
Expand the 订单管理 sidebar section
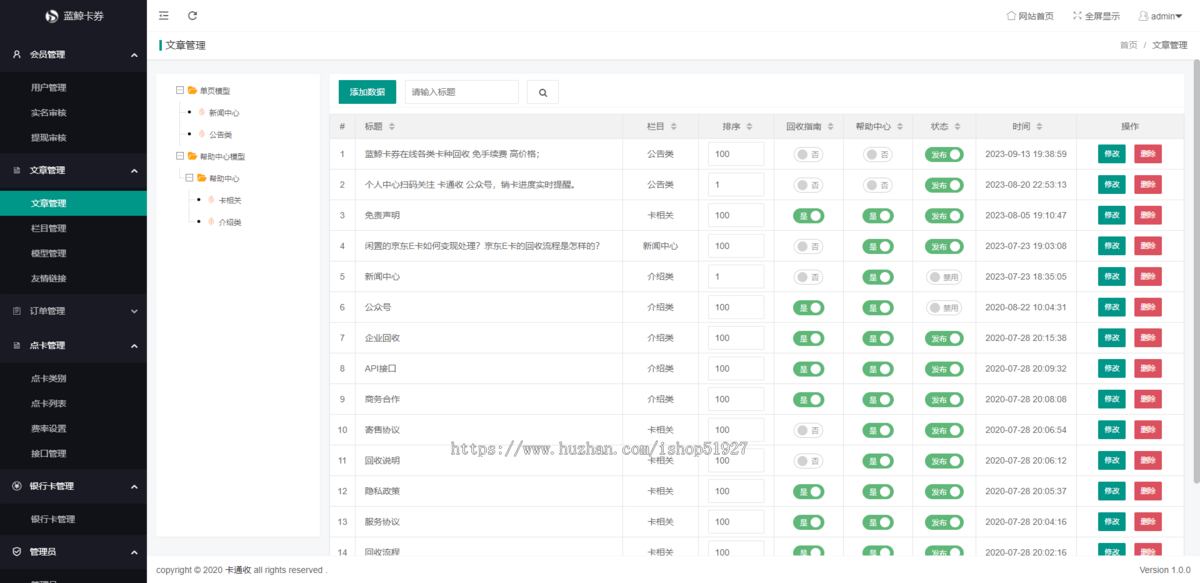73,311
